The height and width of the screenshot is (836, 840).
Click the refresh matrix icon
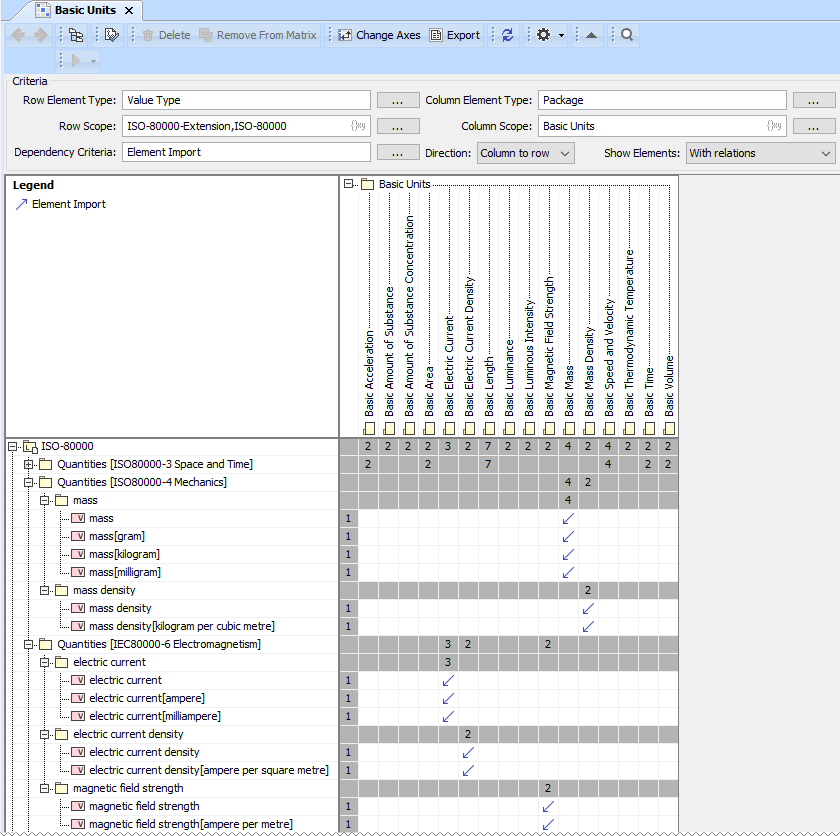[507, 35]
